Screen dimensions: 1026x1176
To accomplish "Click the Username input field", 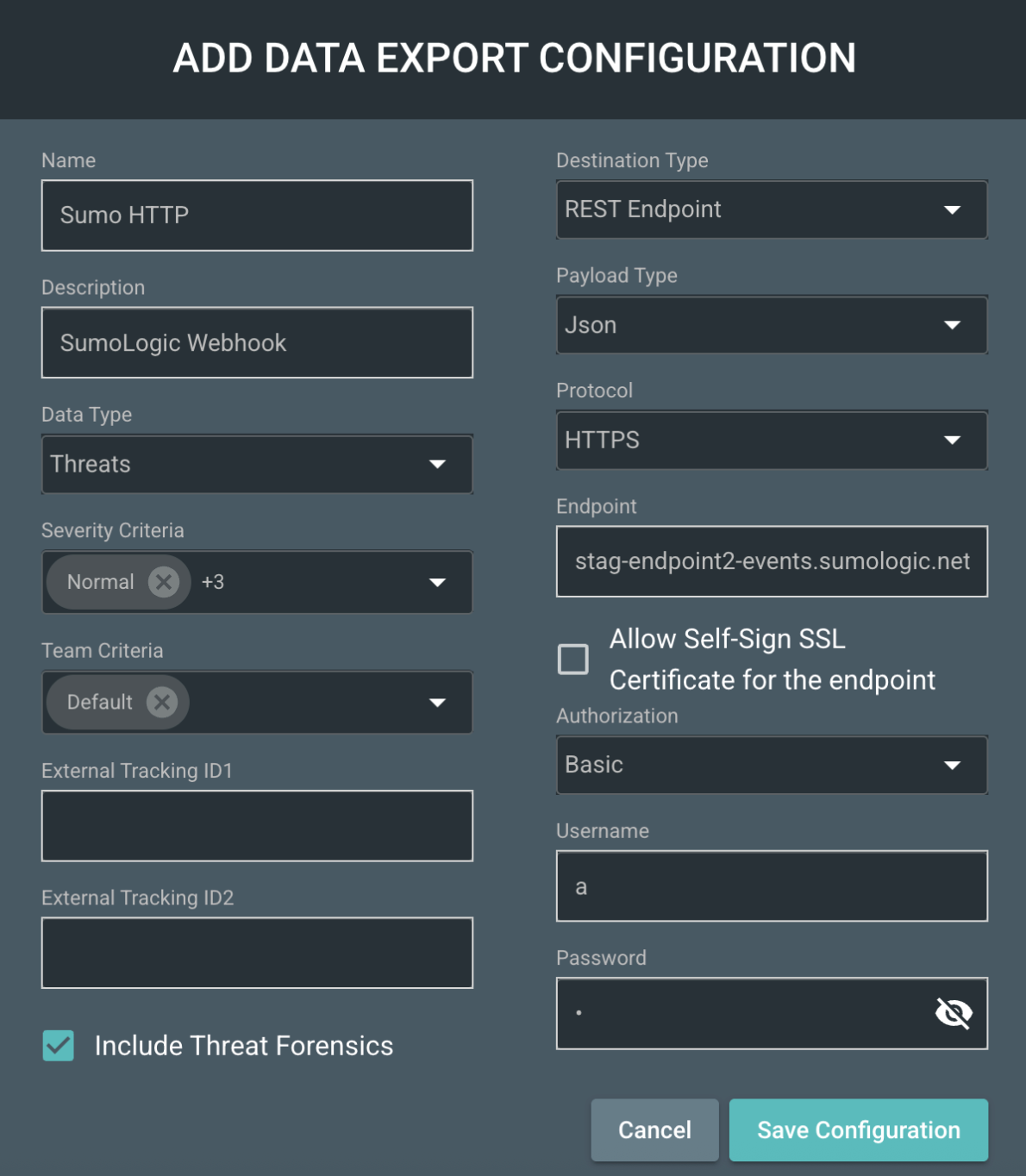I will [771, 886].
